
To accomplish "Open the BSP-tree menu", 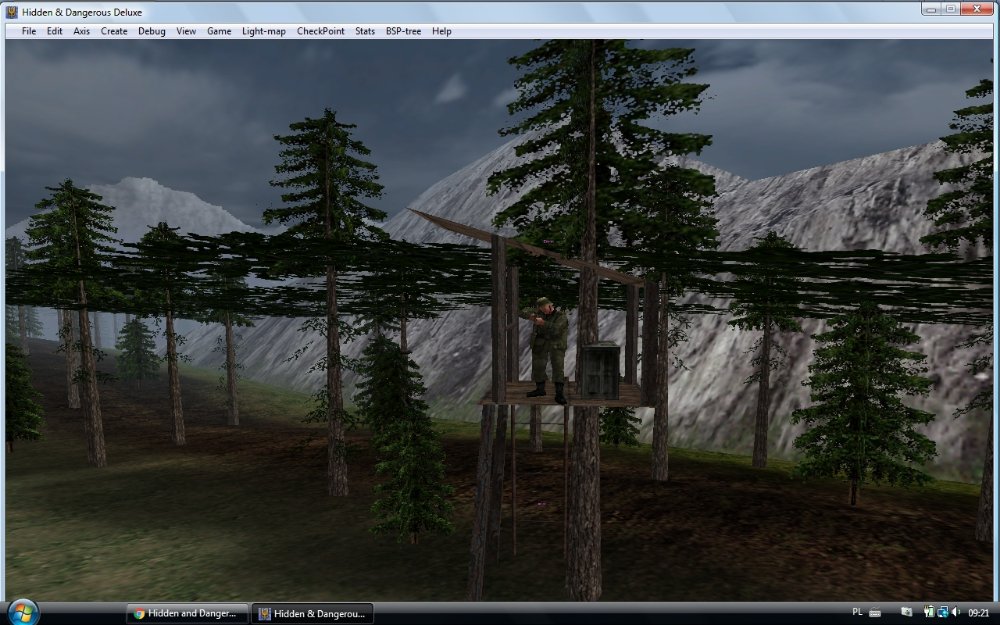I will pos(404,31).
